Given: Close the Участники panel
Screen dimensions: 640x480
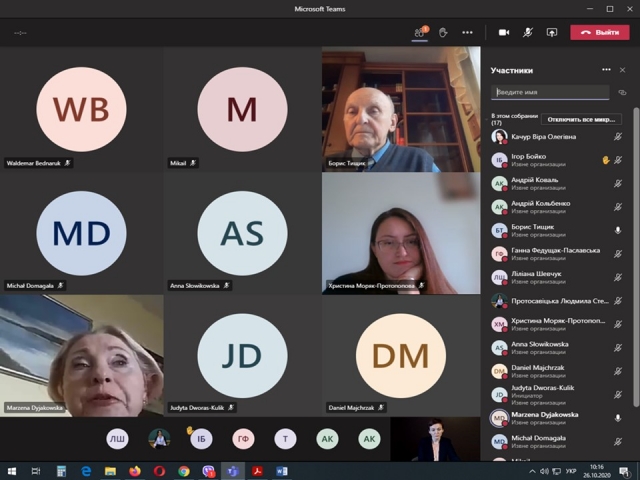Looking at the screenshot, I should pyautogui.click(x=622, y=70).
